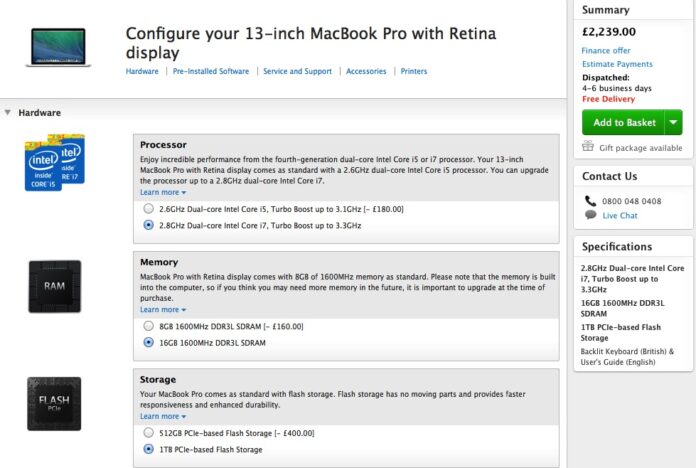Go to the Accessories section link
Screen dimensions: 696x468
(x=366, y=72)
